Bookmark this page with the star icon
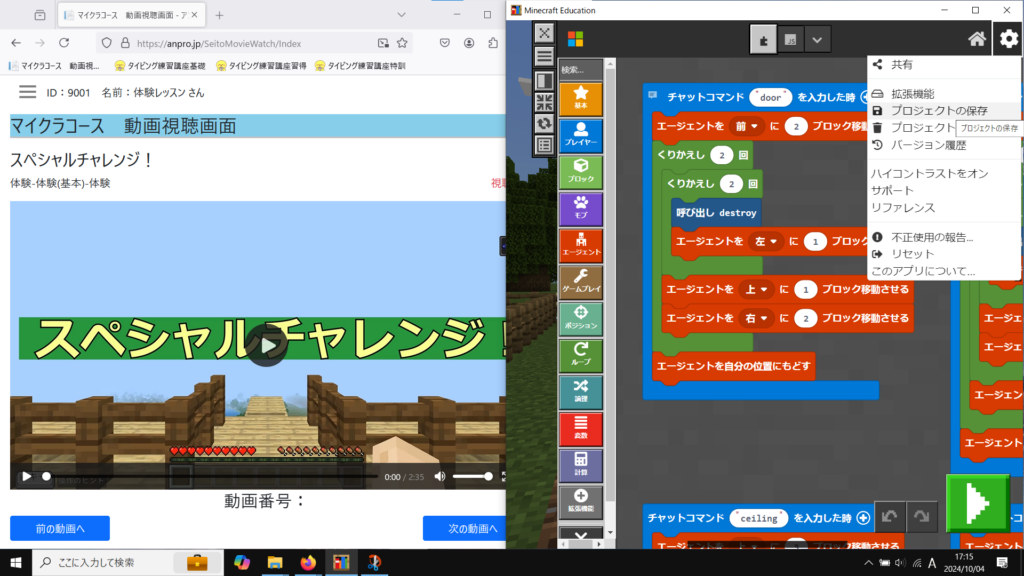Viewport: 1024px width, 576px height. [402, 43]
